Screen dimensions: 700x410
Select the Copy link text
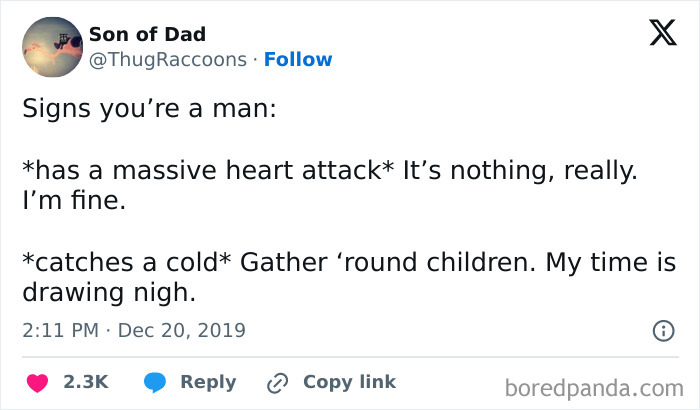click(349, 382)
